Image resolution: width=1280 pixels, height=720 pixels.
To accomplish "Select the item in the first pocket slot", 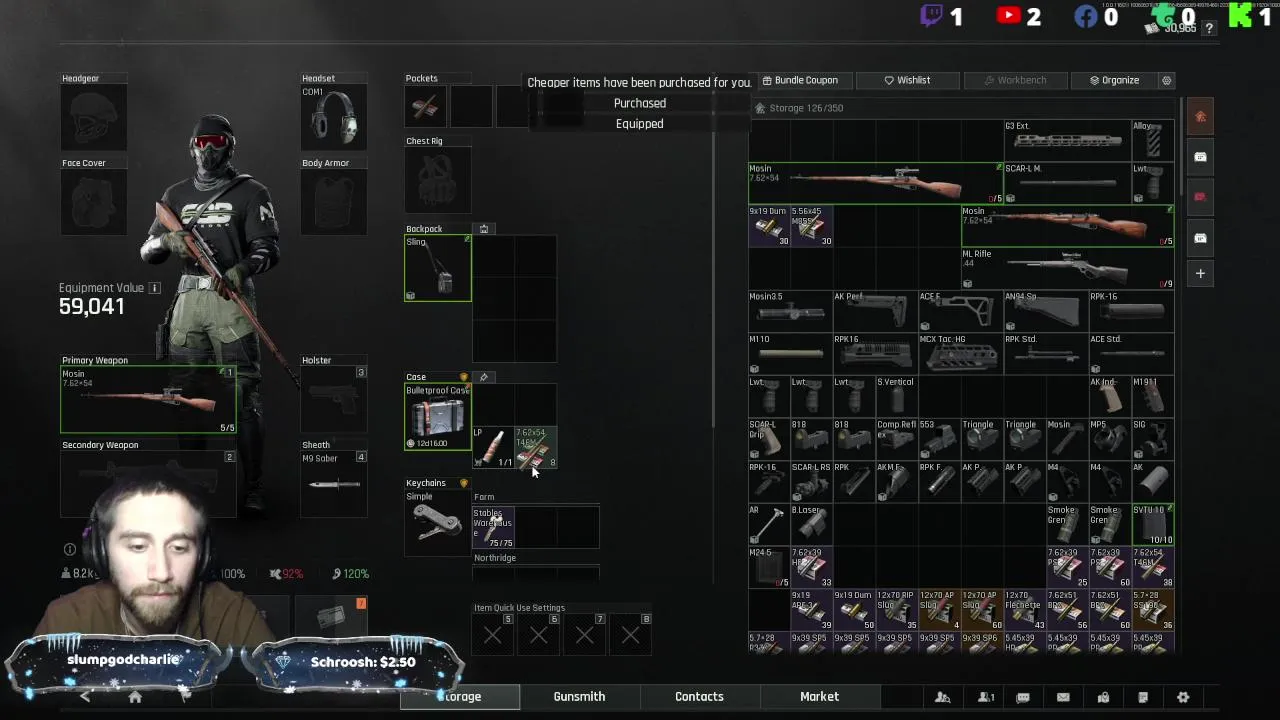I will point(426,106).
